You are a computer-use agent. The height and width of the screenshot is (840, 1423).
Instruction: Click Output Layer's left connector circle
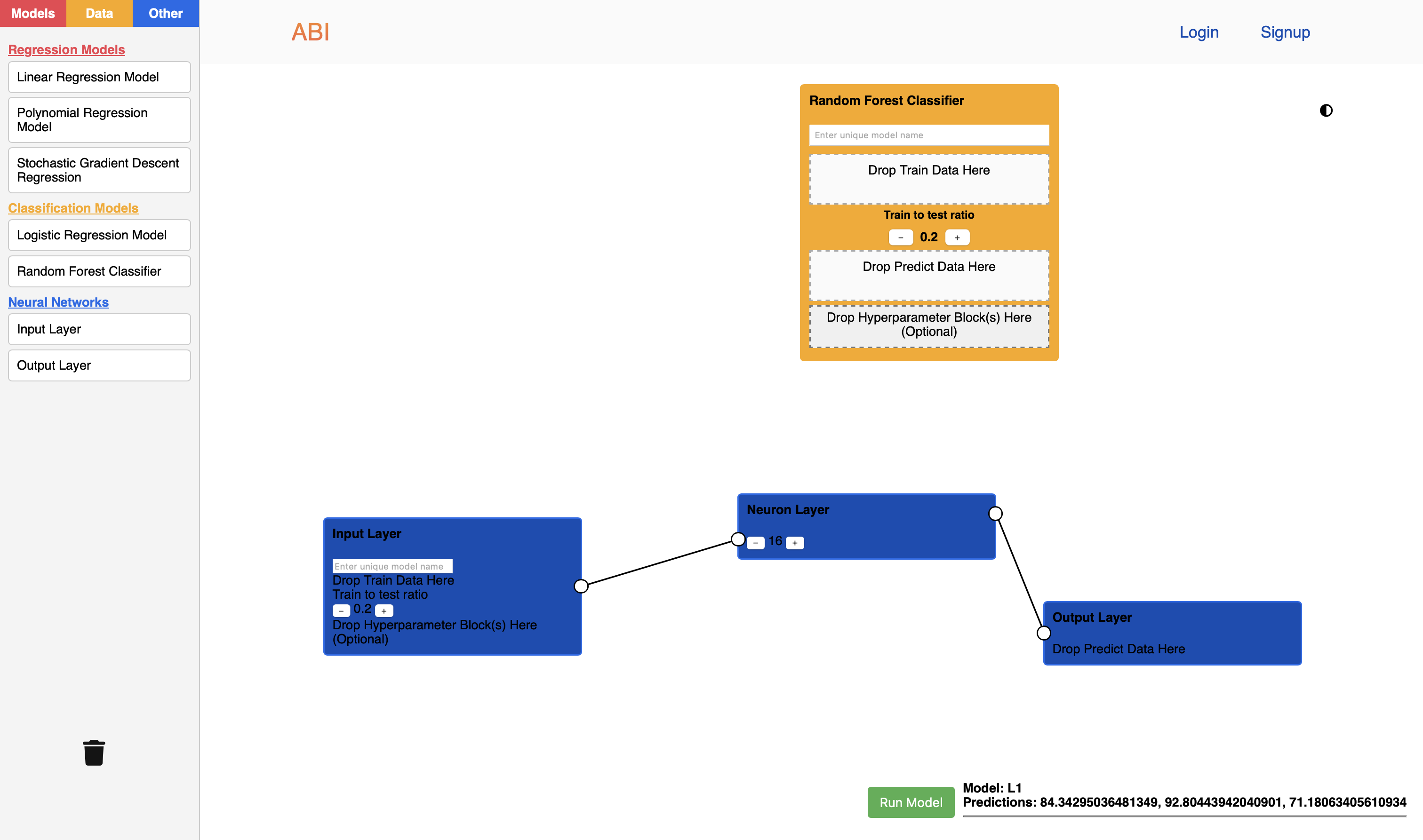(x=1043, y=633)
